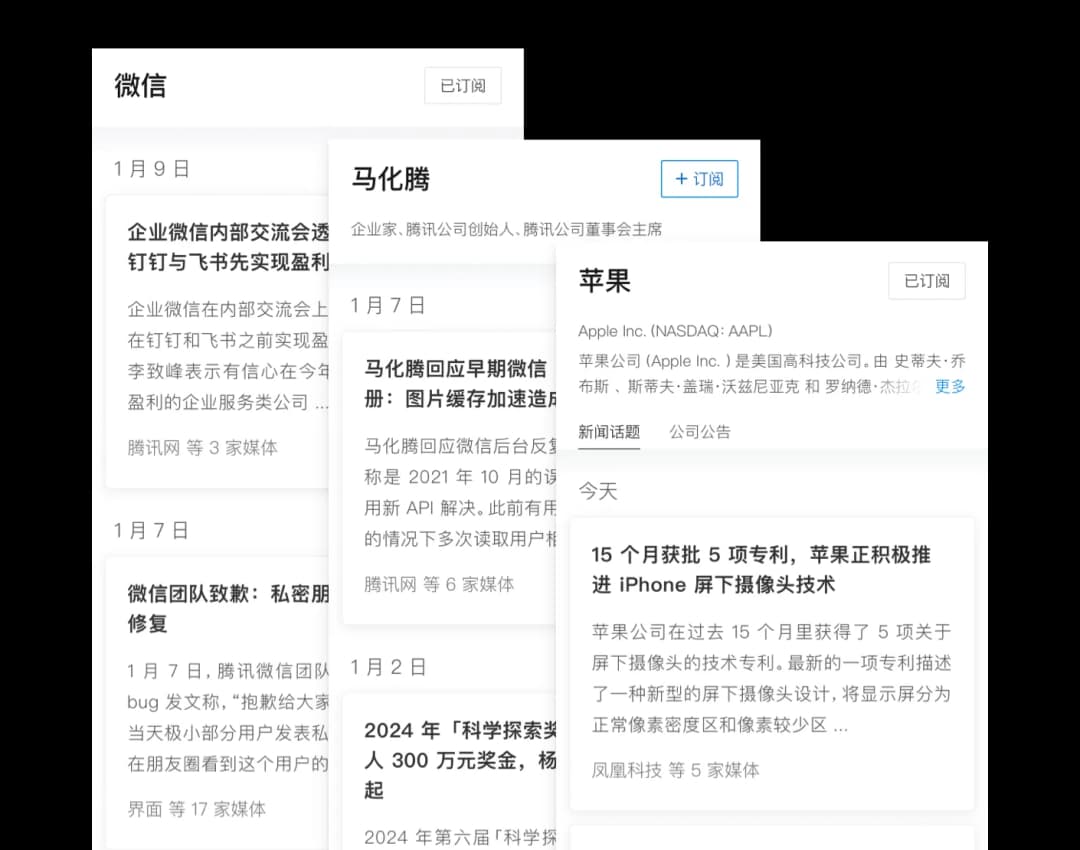Click 界面 等 17 家媒体 source line
The height and width of the screenshot is (850, 1080).
tap(197, 808)
